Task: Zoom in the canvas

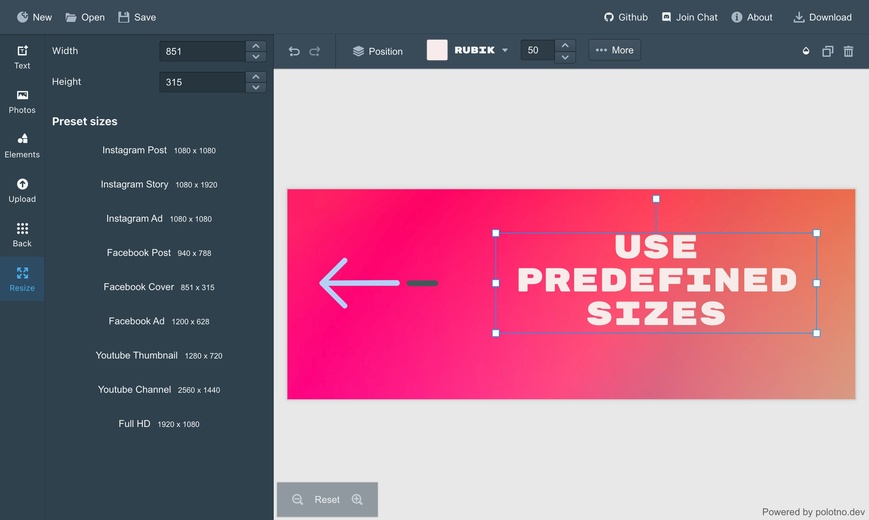Action: [x=357, y=499]
